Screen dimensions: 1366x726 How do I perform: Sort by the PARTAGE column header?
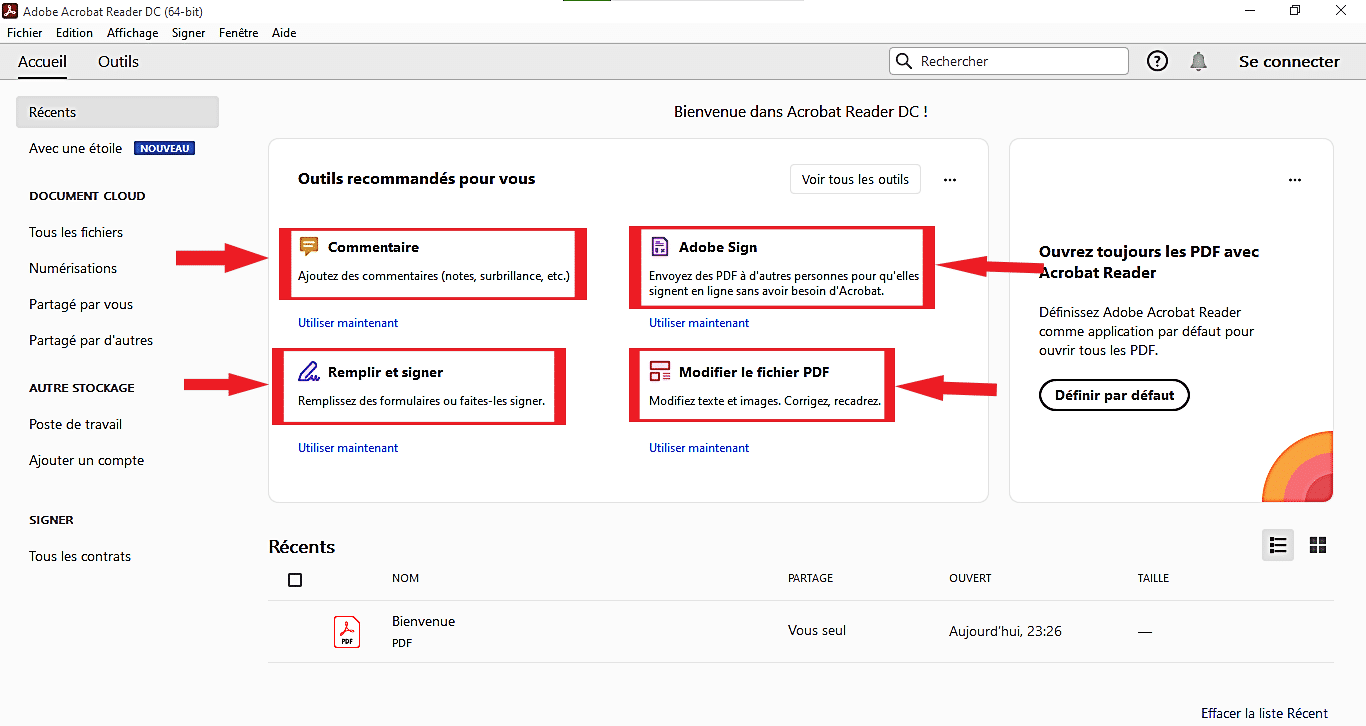(x=810, y=578)
